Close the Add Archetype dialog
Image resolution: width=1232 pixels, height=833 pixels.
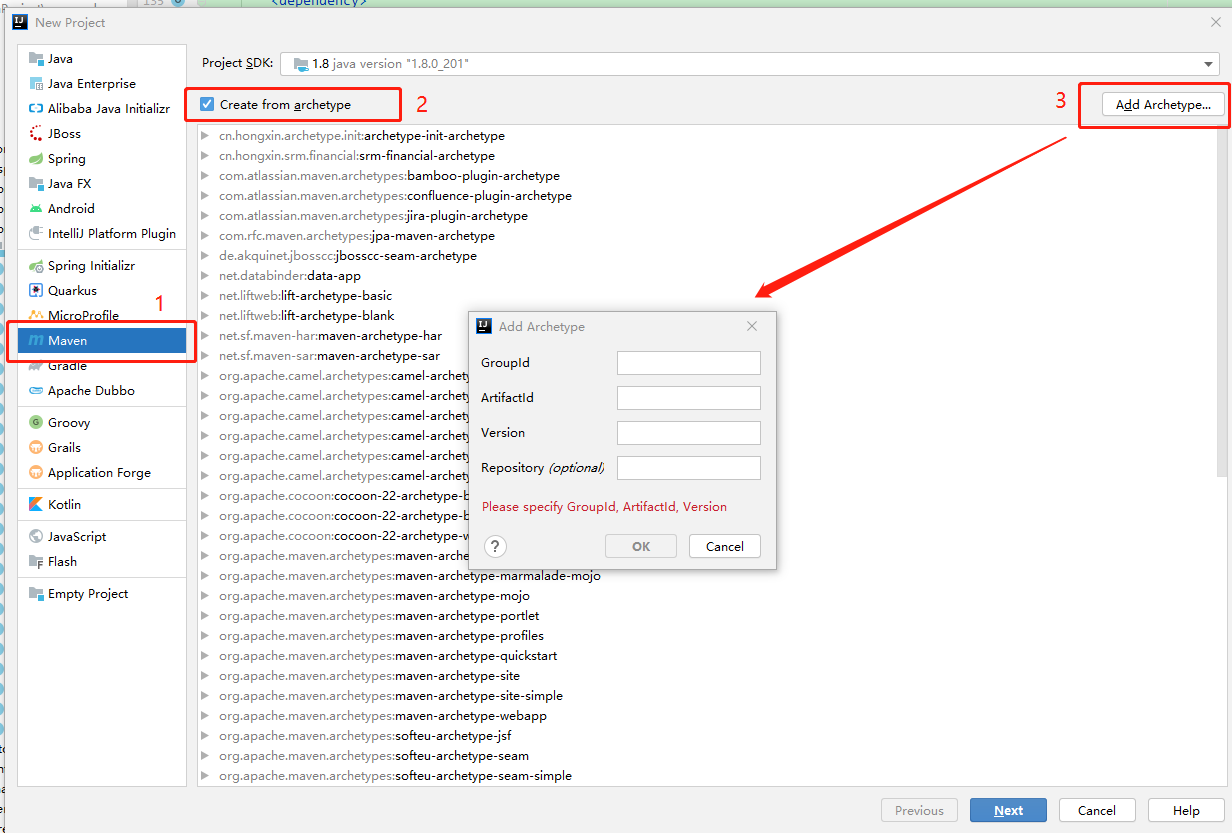click(752, 326)
